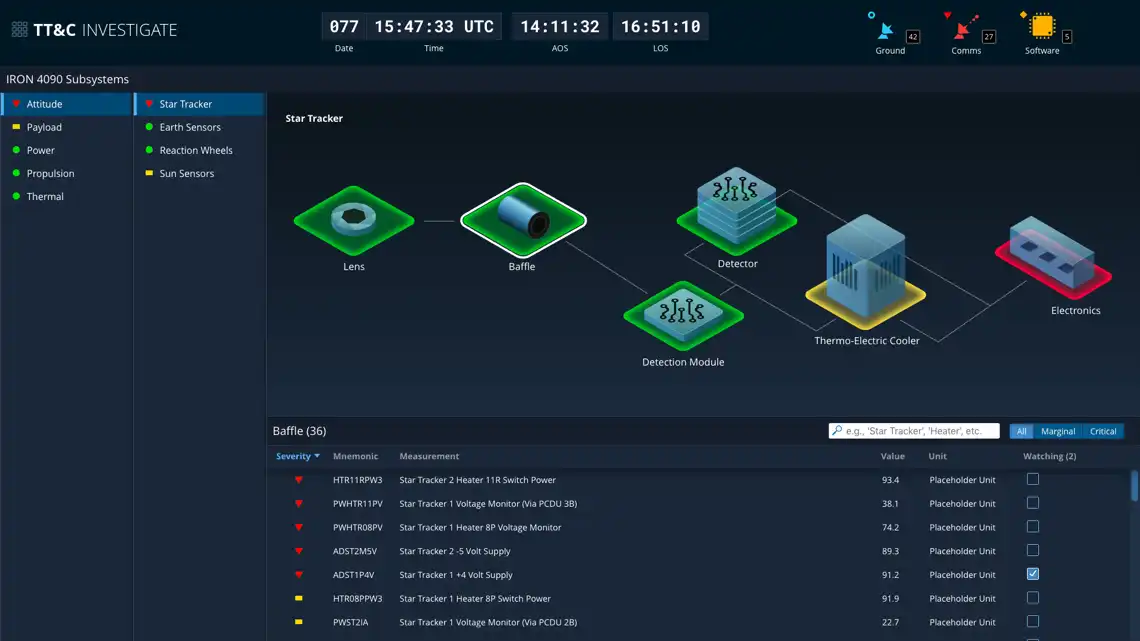Sort by Mnemonic column header
The image size is (1140, 641).
point(356,456)
